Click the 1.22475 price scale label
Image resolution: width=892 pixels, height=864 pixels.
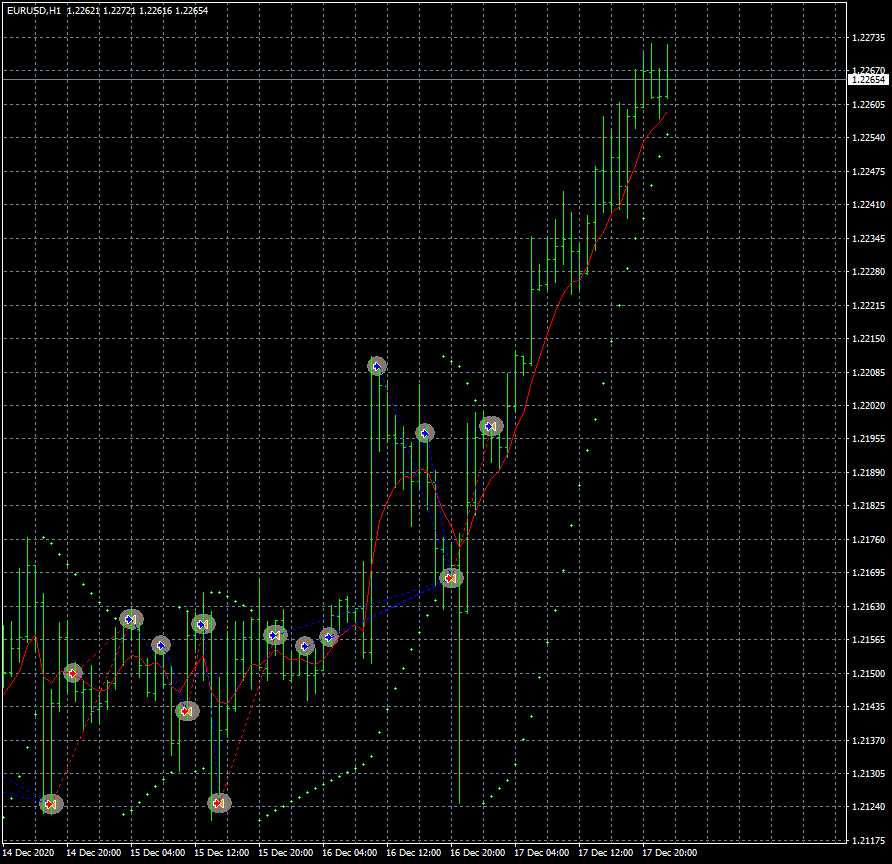tap(869, 171)
